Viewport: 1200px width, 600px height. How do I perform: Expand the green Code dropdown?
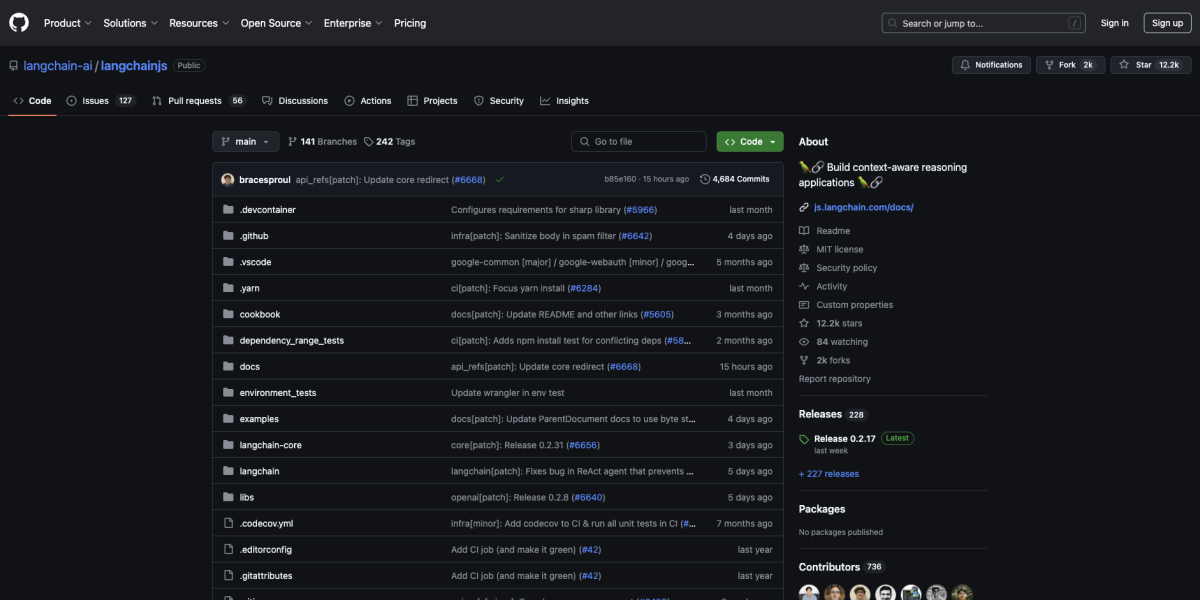749,141
